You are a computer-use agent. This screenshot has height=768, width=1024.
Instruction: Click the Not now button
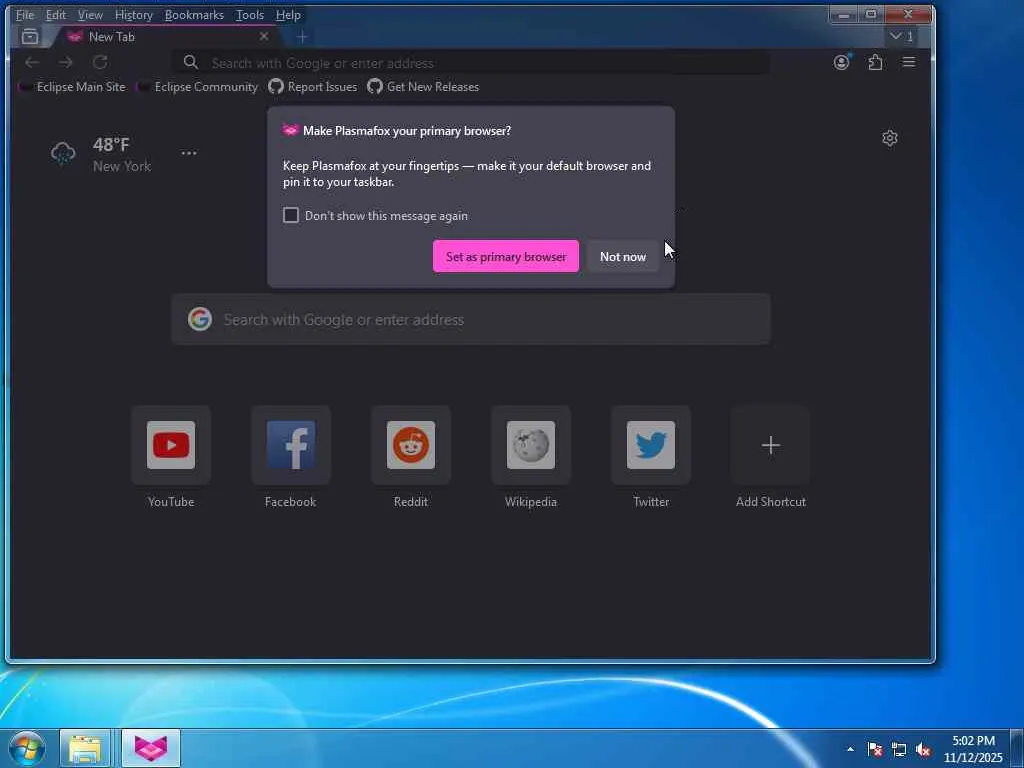pos(622,256)
